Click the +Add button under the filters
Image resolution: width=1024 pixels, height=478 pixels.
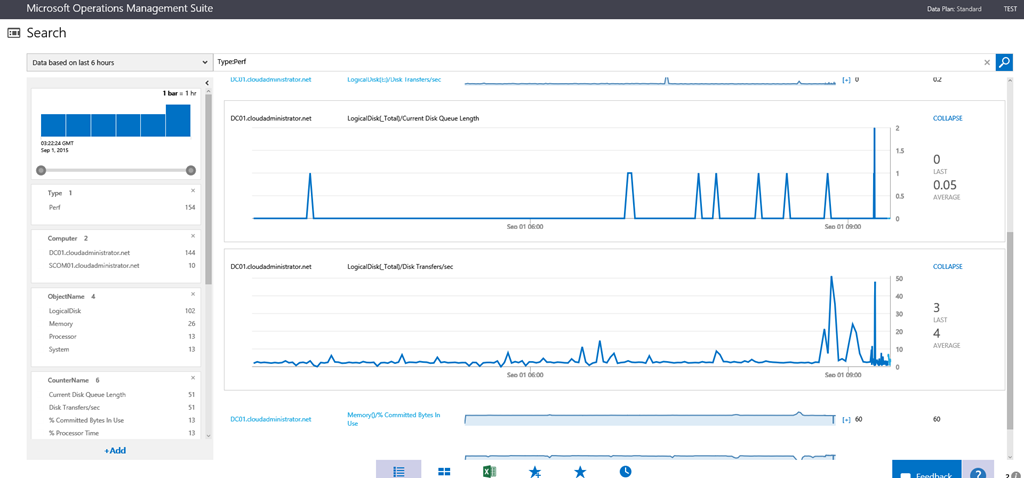click(x=115, y=451)
